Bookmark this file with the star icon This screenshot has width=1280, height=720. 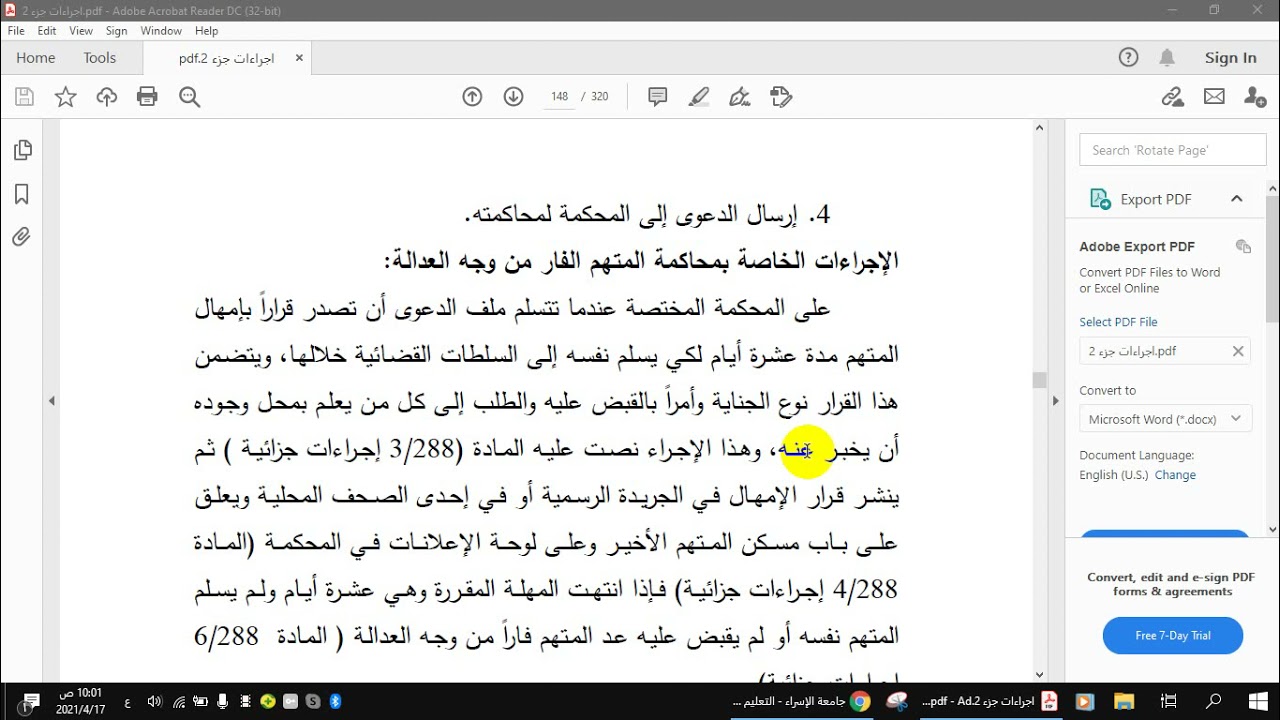coord(65,96)
